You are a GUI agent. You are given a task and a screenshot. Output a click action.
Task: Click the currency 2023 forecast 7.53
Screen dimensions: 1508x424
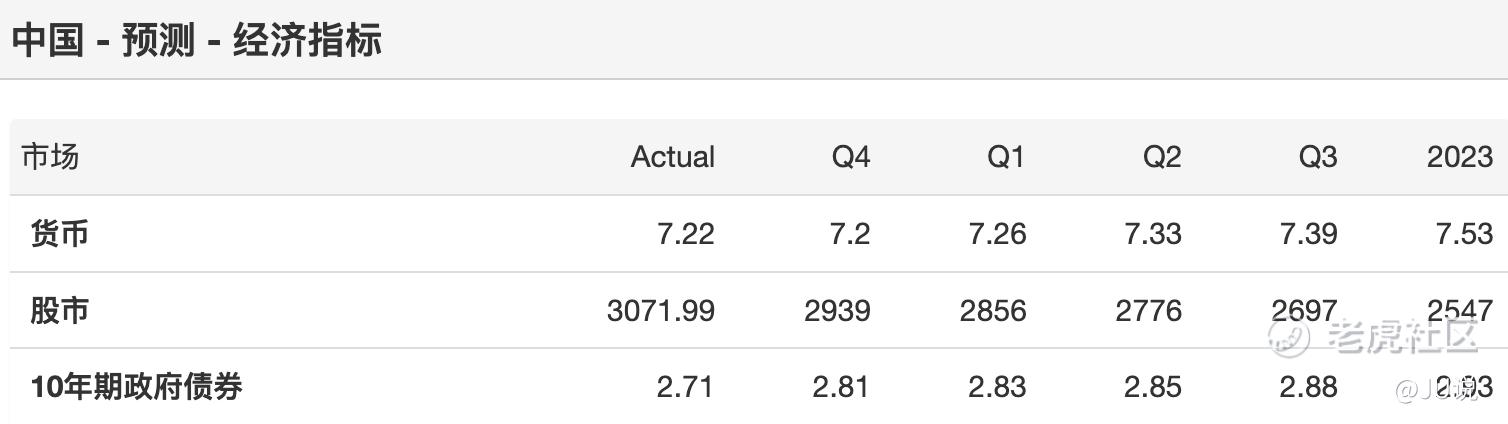(1464, 234)
